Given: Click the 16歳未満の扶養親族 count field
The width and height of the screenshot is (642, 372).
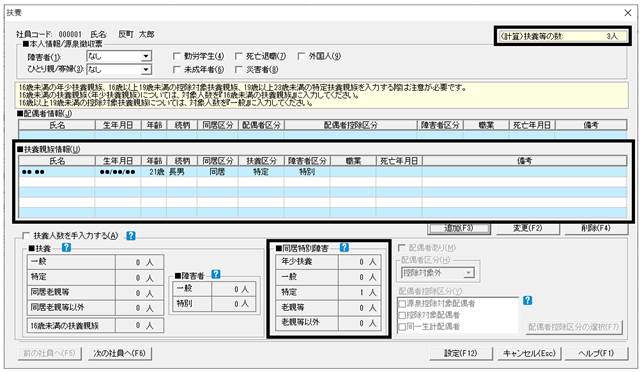Looking at the screenshot, I should pyautogui.click(x=139, y=326).
